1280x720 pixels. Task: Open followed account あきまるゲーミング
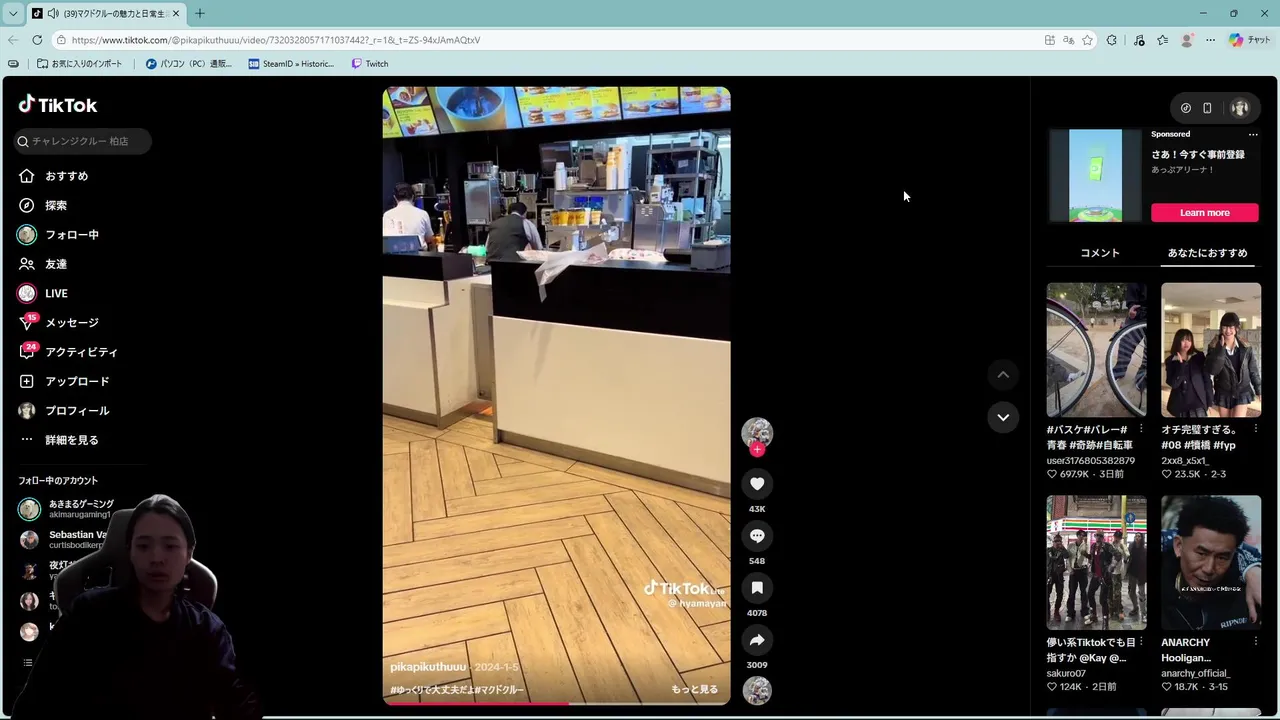[68, 509]
